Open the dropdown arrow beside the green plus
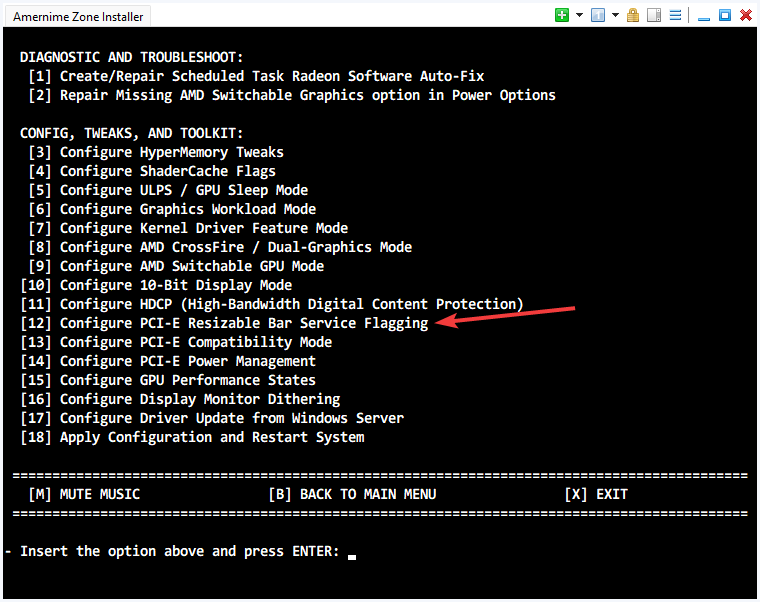This screenshot has width=760, height=602. click(579, 15)
